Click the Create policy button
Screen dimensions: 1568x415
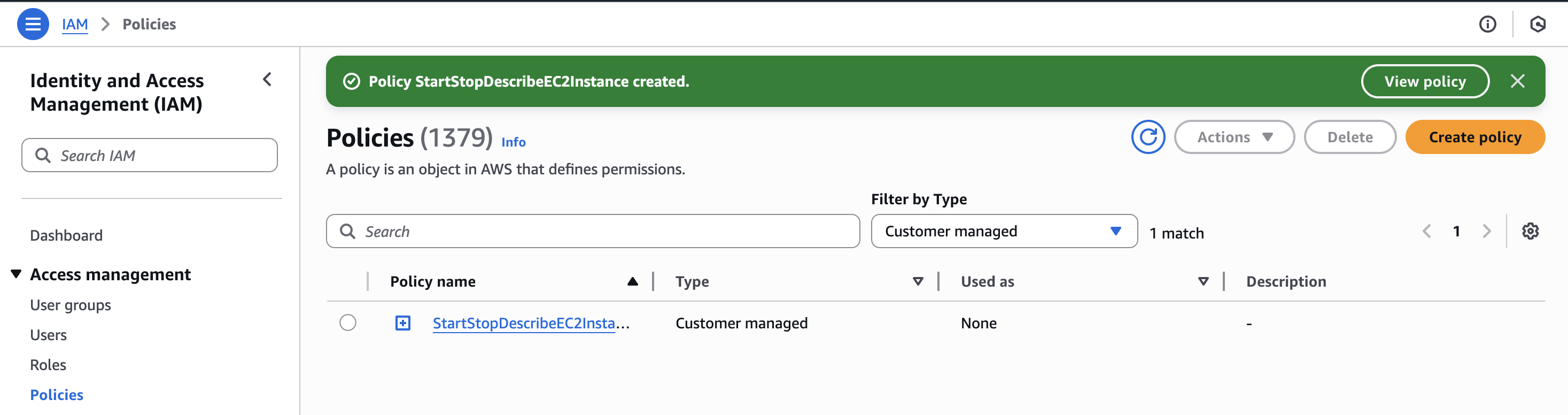[x=1474, y=137]
